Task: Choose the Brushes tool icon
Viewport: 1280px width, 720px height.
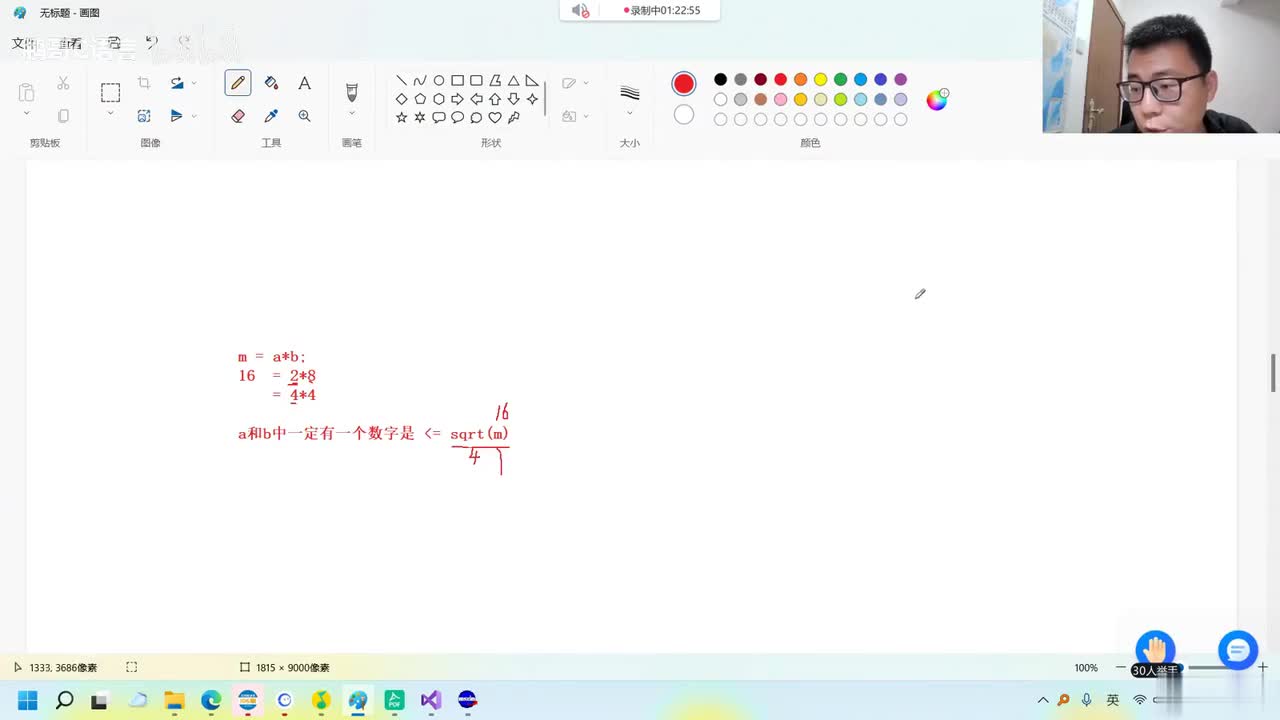Action: click(x=351, y=92)
